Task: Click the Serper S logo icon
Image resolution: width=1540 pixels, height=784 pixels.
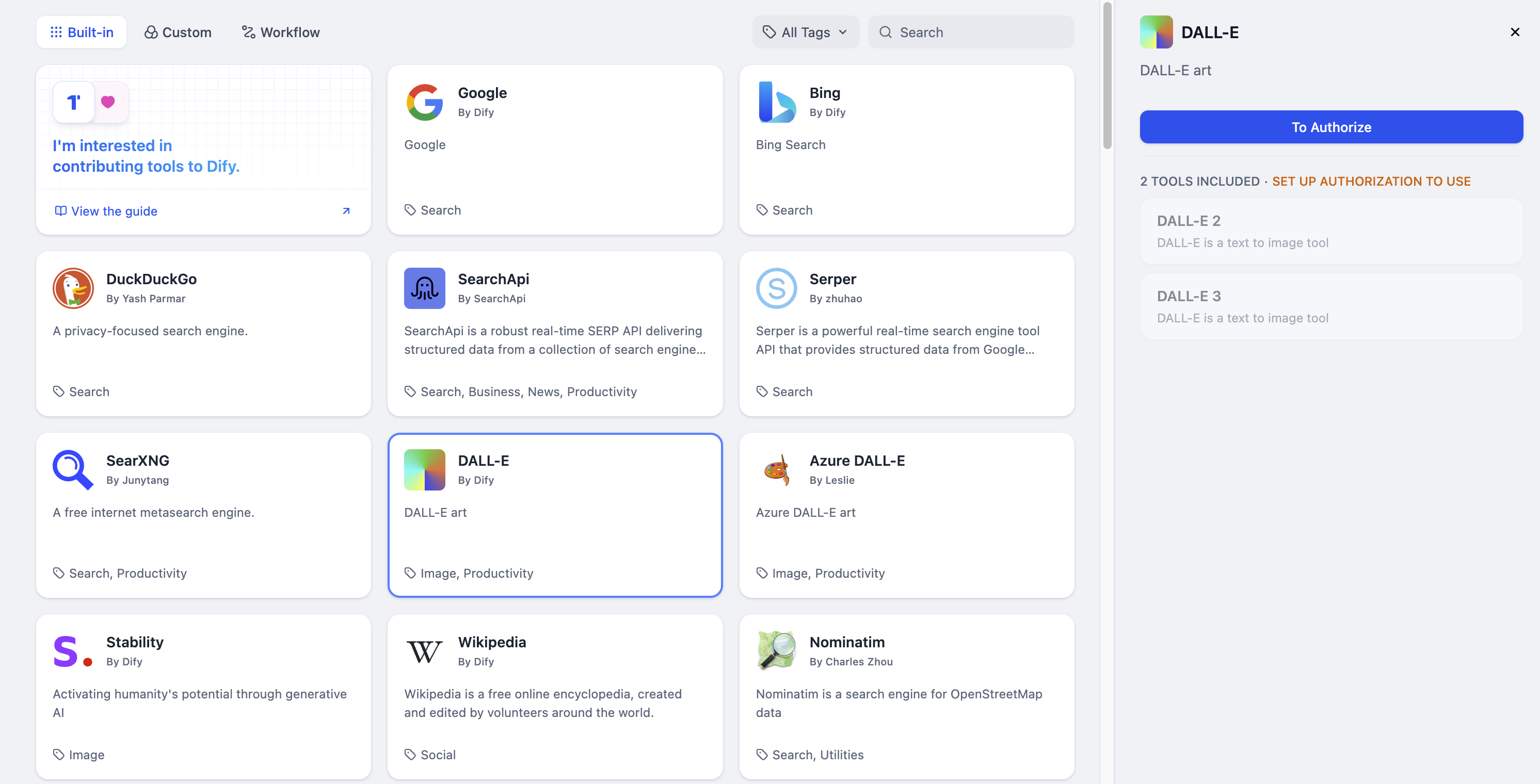Action: pos(777,288)
